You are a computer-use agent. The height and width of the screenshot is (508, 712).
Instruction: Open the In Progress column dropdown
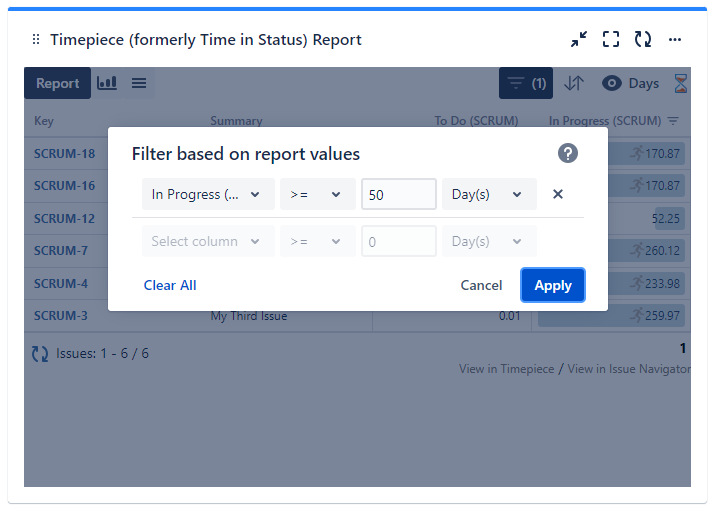(208, 194)
